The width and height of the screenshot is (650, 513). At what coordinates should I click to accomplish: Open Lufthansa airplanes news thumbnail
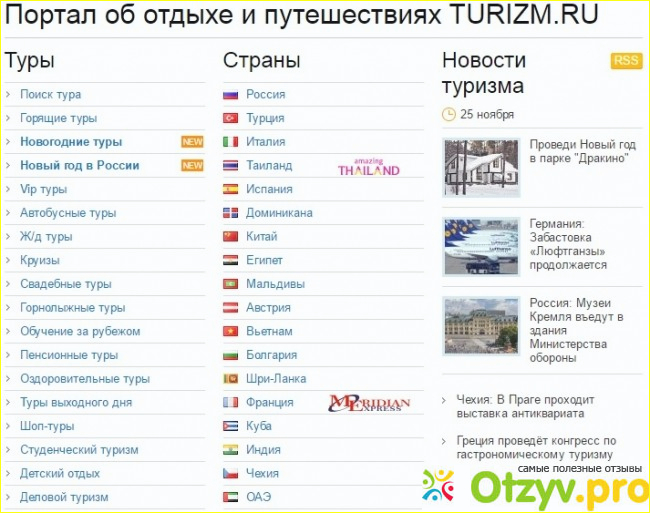pos(481,247)
